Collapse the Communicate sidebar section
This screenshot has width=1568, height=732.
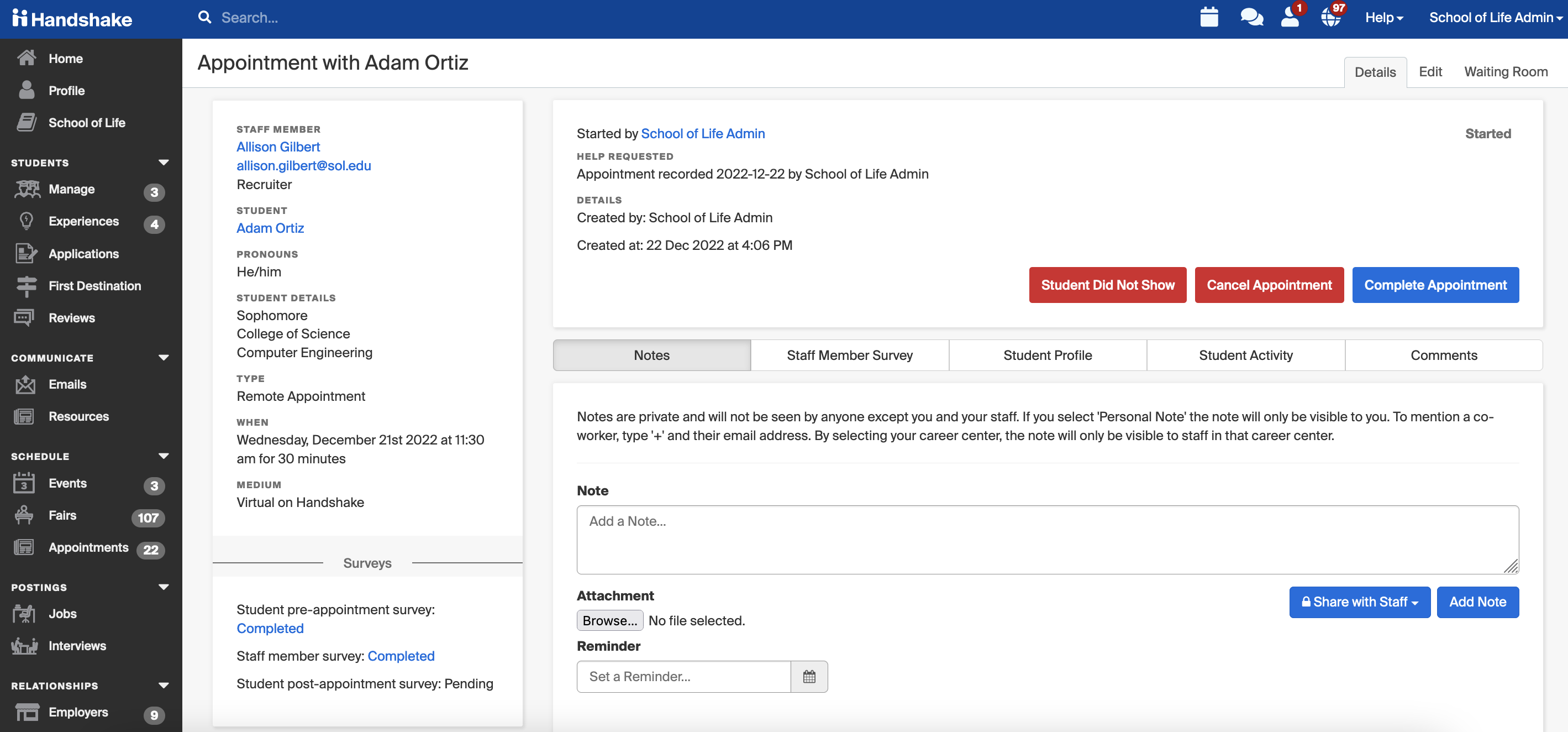(163, 358)
